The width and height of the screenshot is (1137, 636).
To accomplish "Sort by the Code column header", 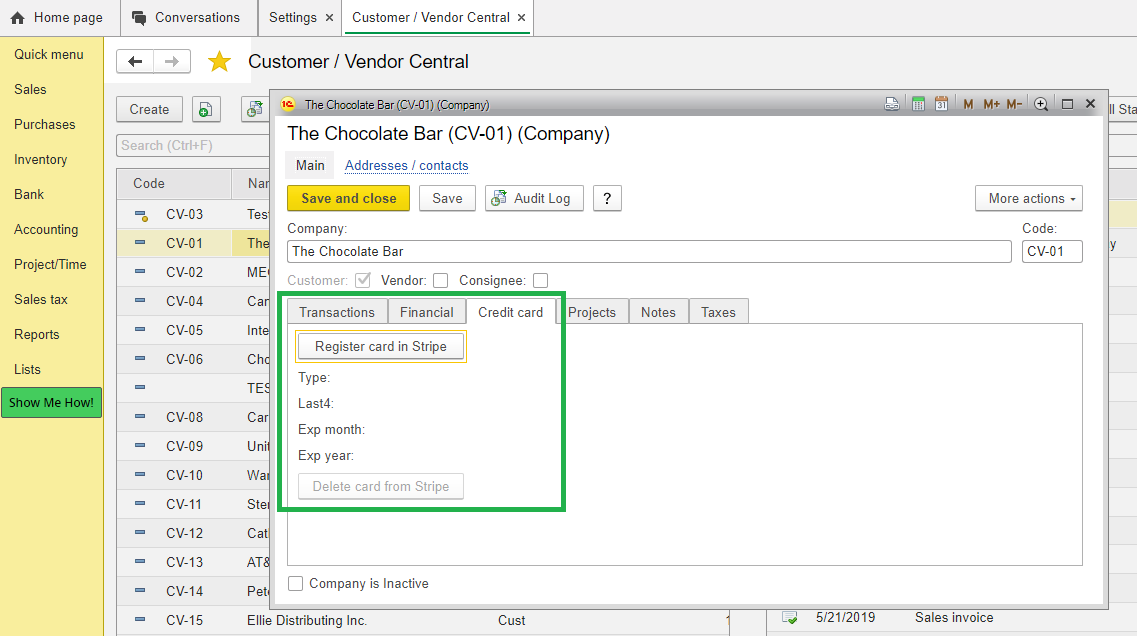I will [x=174, y=183].
